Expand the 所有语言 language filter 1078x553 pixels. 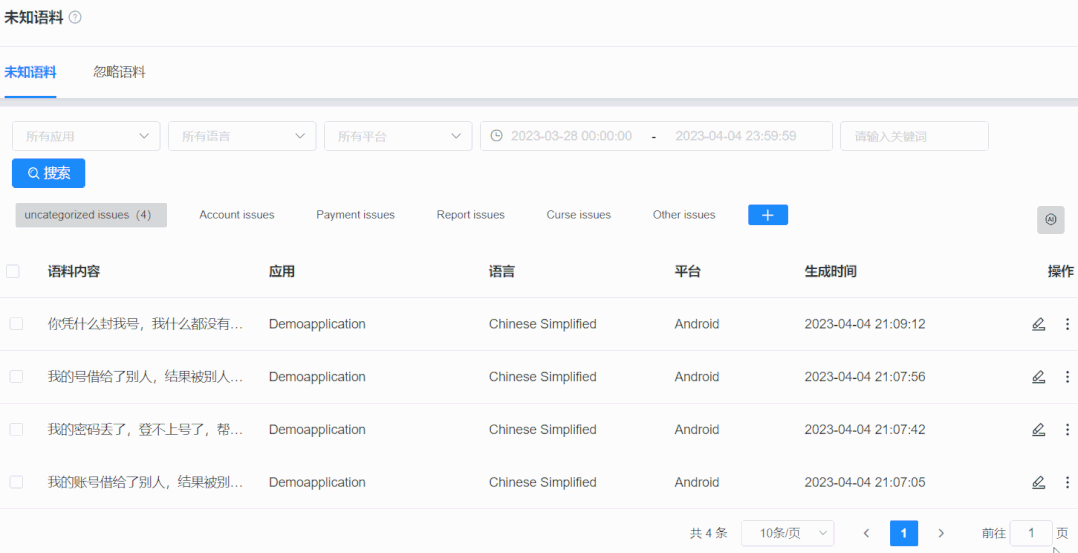(x=242, y=136)
